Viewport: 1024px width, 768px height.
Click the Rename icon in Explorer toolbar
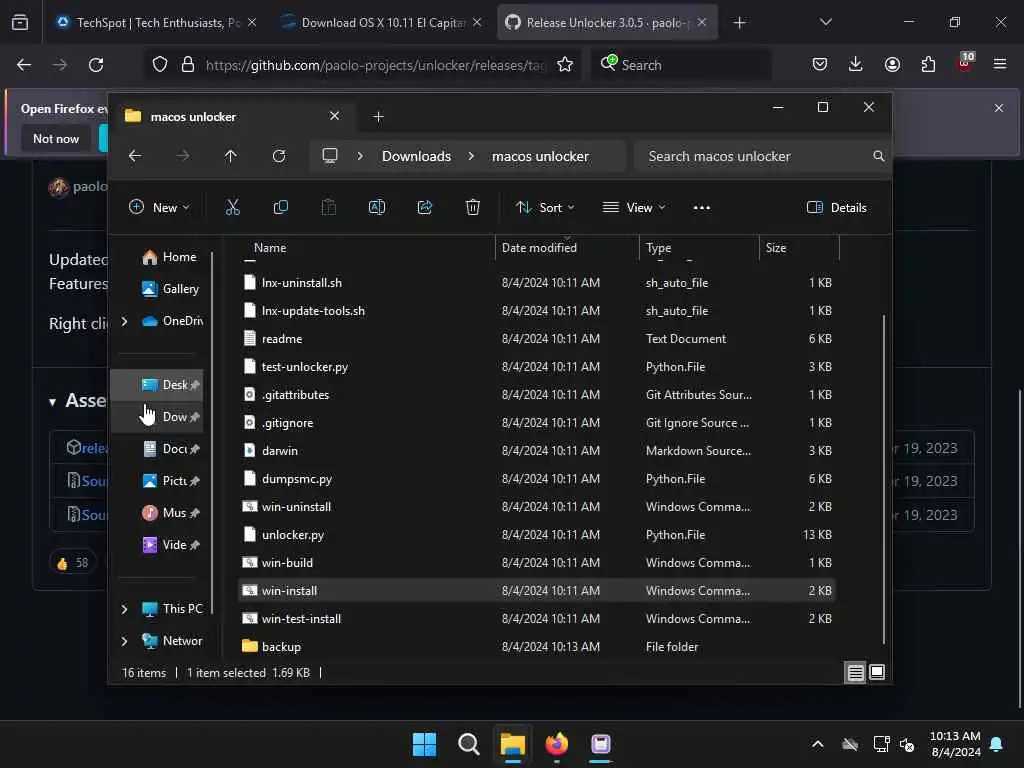(377, 208)
